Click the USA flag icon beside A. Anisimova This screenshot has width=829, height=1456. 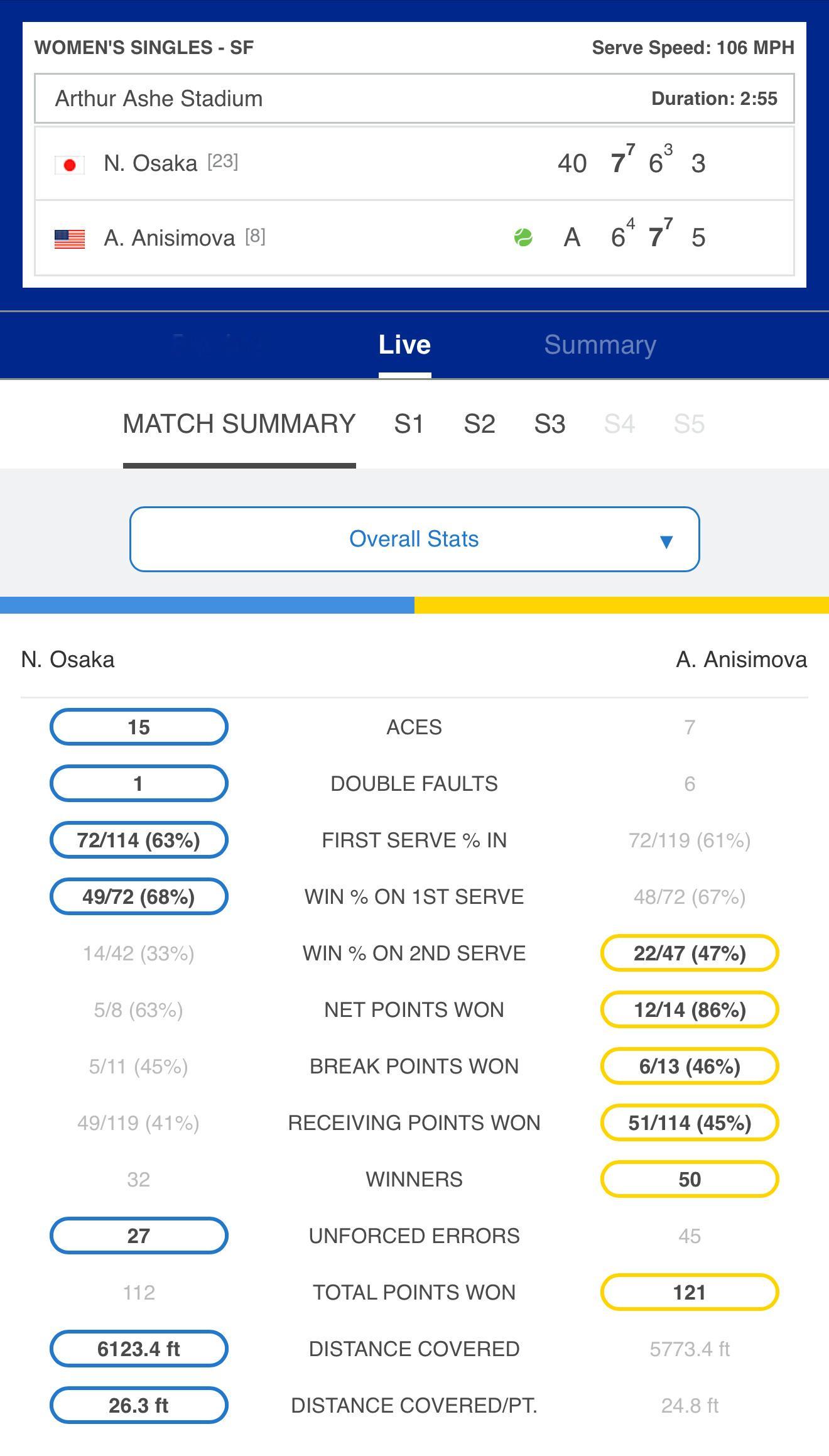70,239
